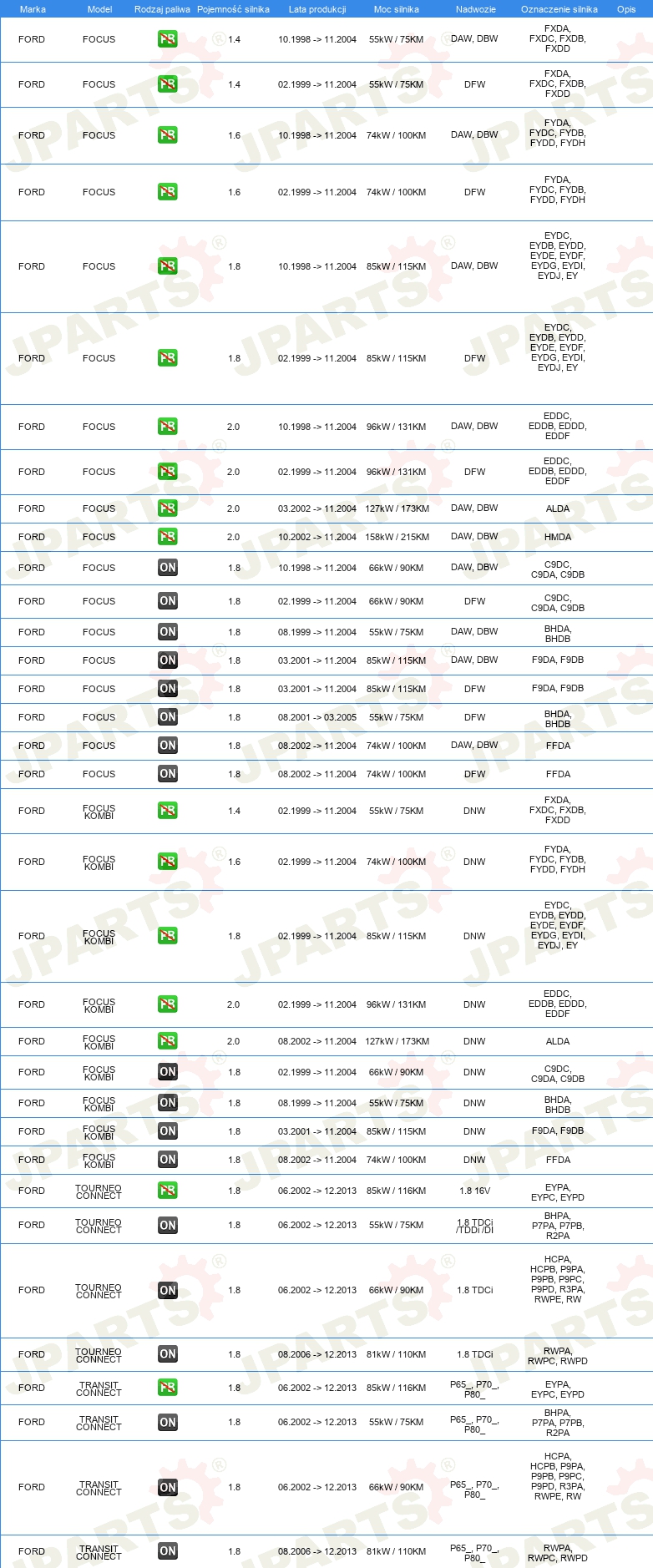Select FORD in the Focus HMDA row
The height and width of the screenshot is (1568, 653).
click(32, 537)
